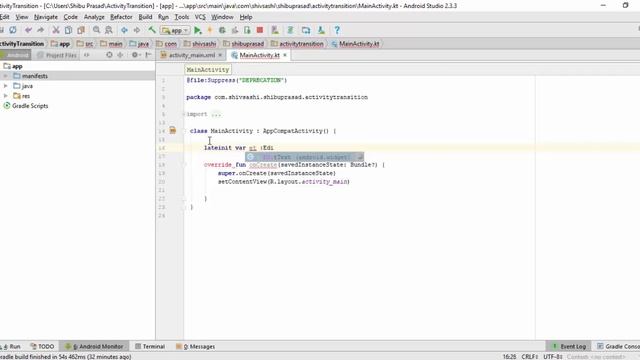The width and height of the screenshot is (640, 360).
Task: Click the hide project panel icon
Action: pyautogui.click(x=148, y=55)
